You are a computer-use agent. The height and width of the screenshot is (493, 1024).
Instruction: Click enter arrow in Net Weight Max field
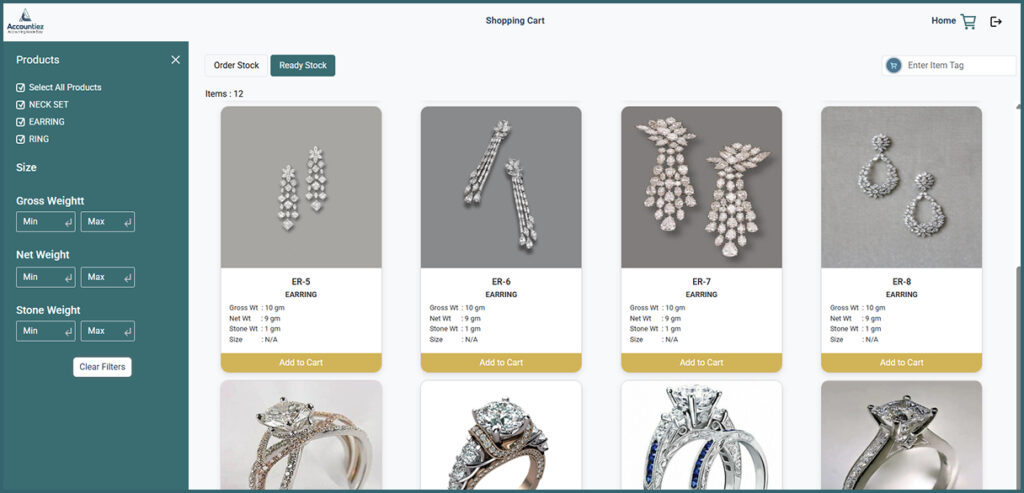pos(127,278)
